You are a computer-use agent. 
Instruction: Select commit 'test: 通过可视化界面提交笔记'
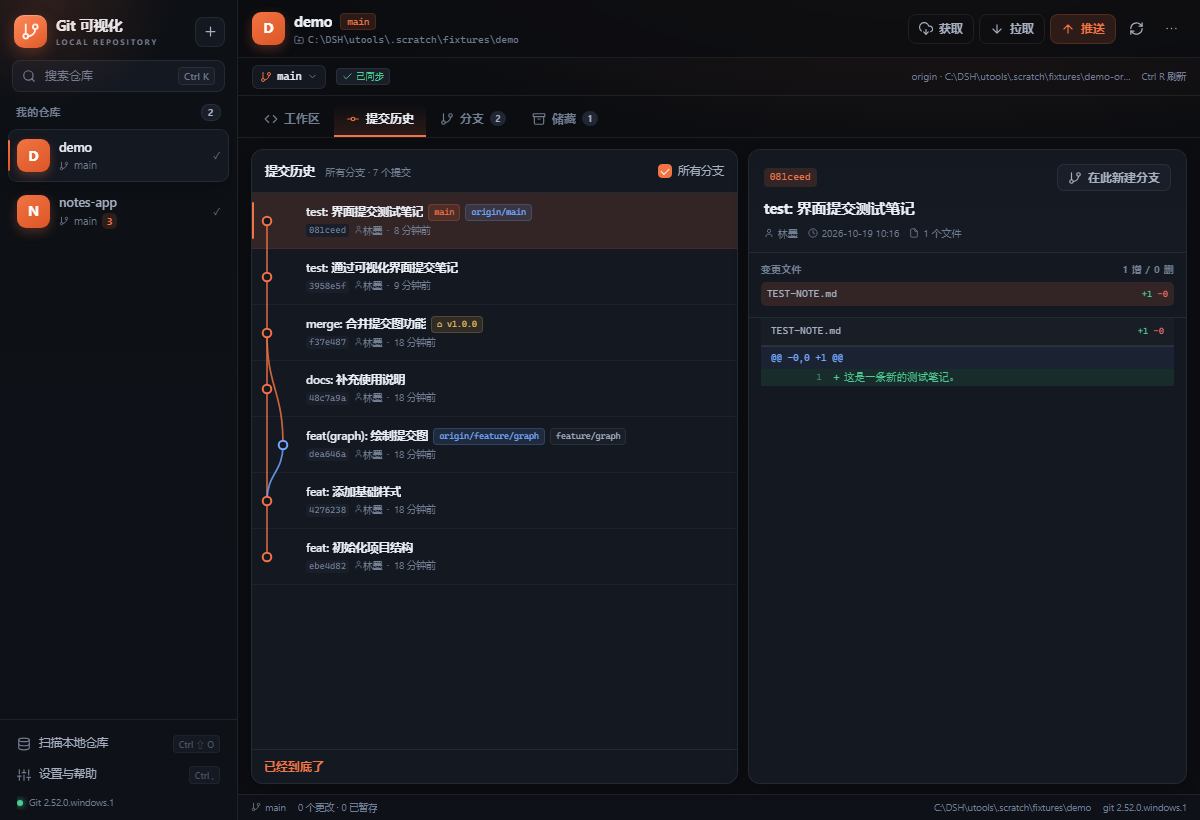pyautogui.click(x=494, y=276)
